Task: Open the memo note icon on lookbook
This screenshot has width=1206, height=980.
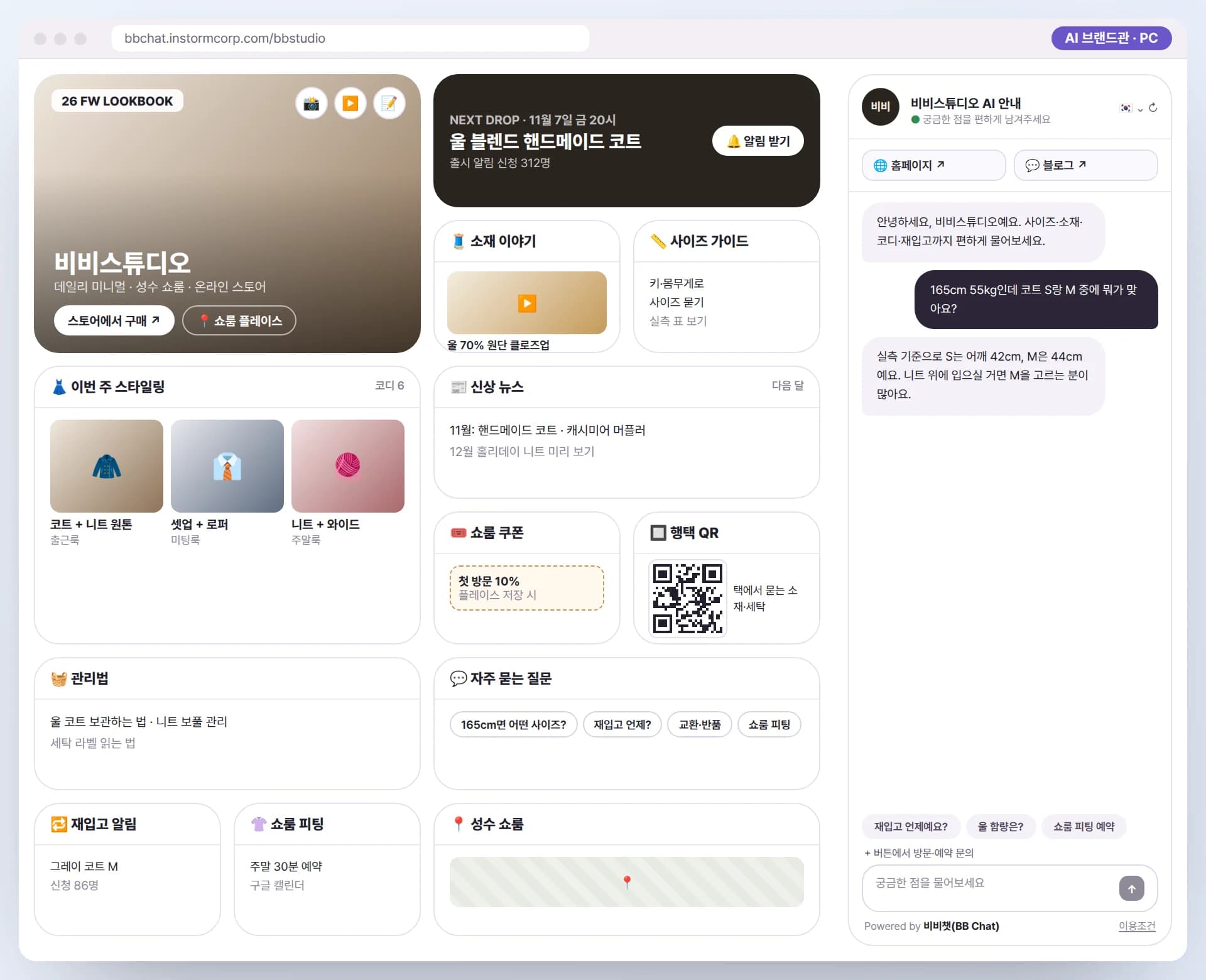Action: tap(389, 103)
